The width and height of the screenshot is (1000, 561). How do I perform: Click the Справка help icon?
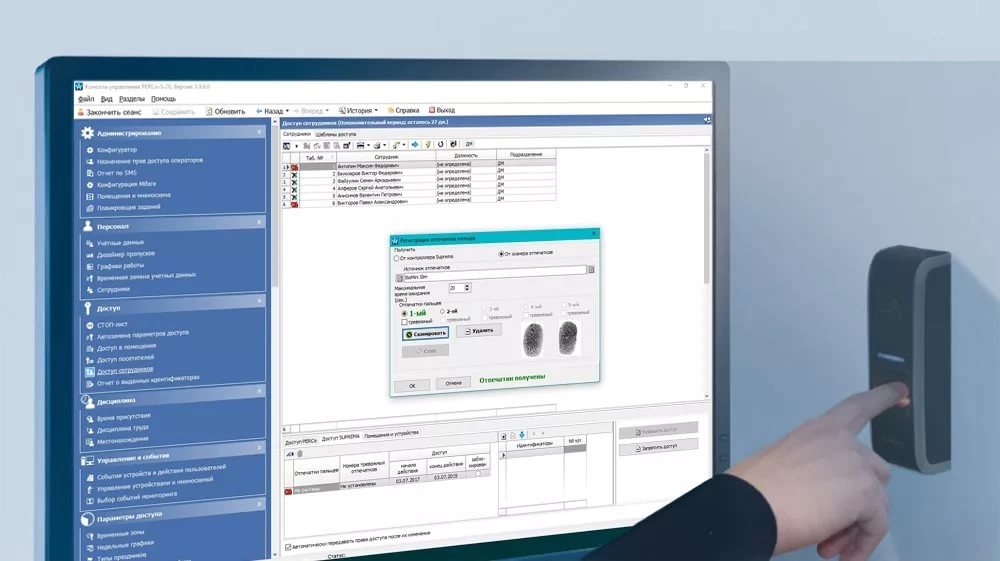tap(391, 110)
